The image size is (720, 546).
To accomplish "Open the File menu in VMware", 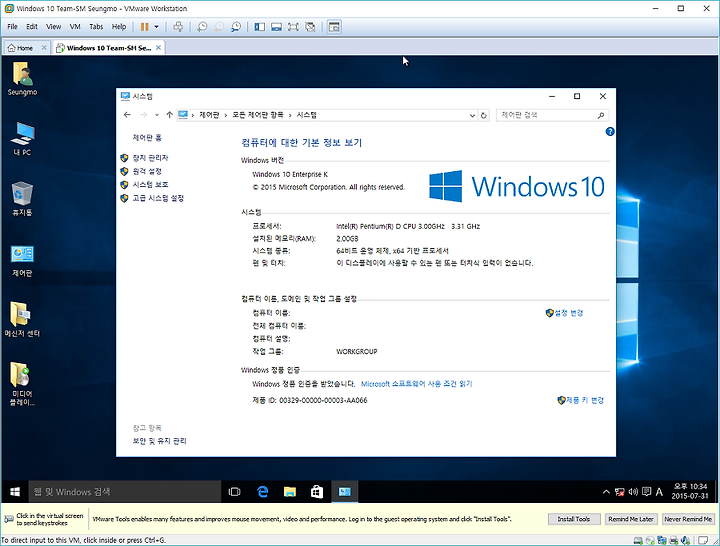I will 12,27.
